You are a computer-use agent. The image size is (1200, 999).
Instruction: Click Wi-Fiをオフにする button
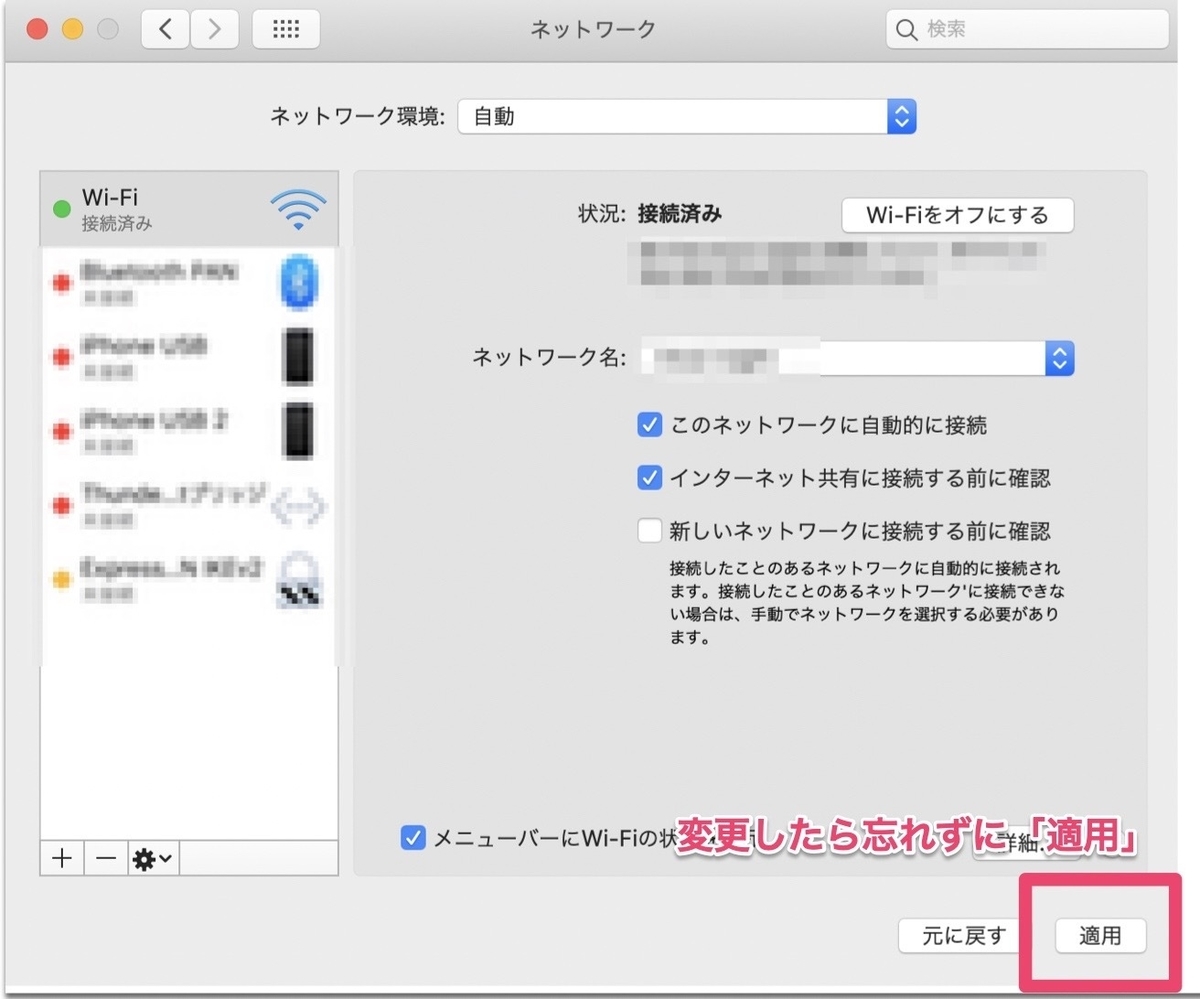(x=957, y=215)
